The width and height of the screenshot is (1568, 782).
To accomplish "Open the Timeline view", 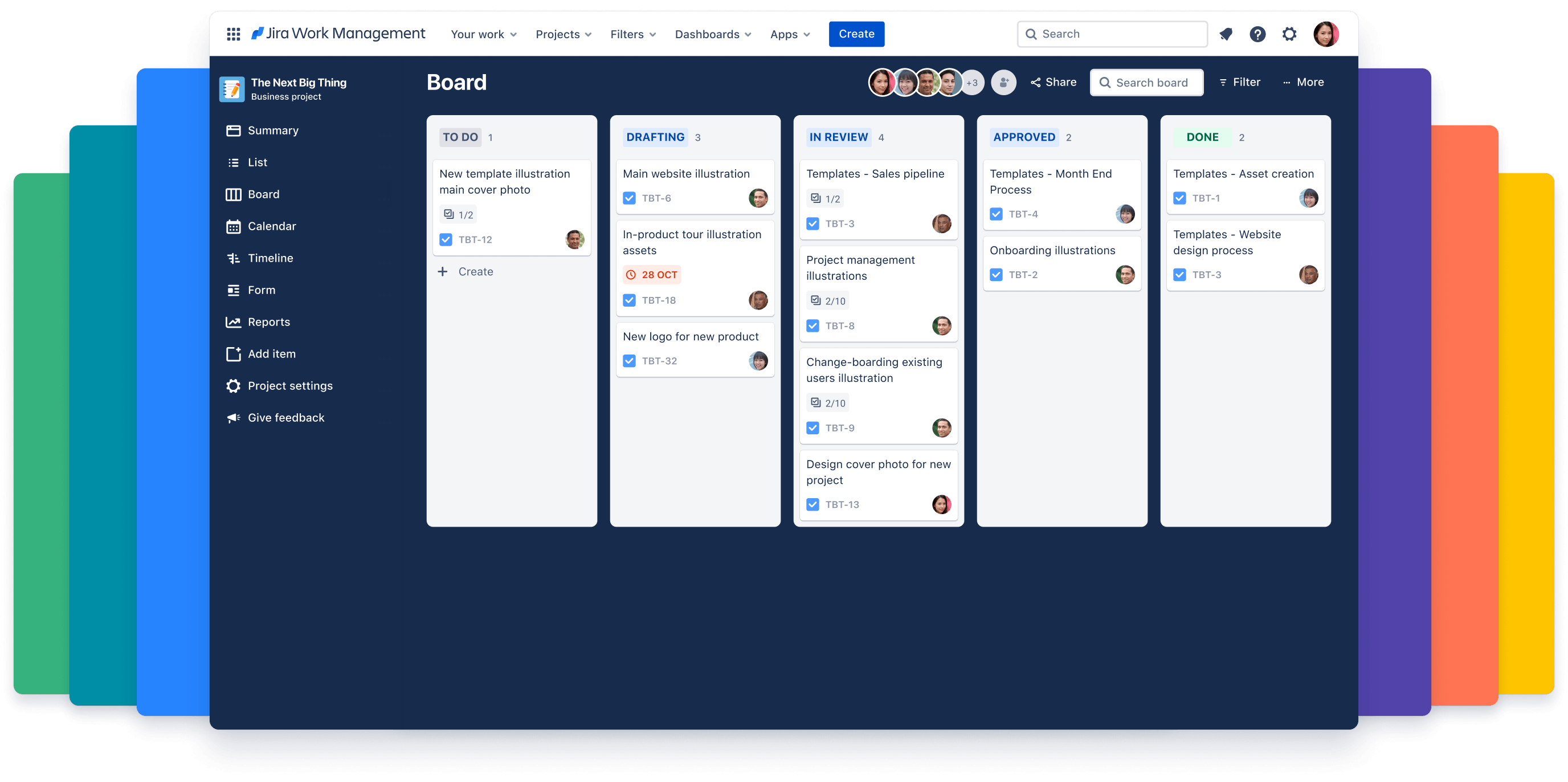I will (x=270, y=258).
